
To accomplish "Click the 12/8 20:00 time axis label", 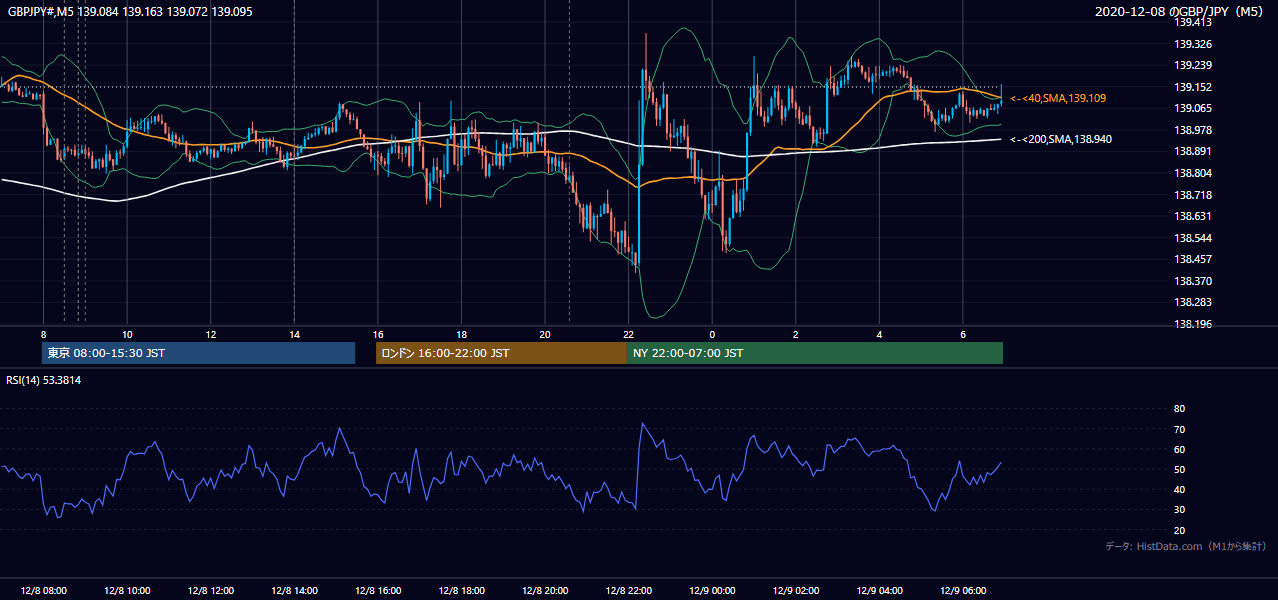I will coord(545,590).
